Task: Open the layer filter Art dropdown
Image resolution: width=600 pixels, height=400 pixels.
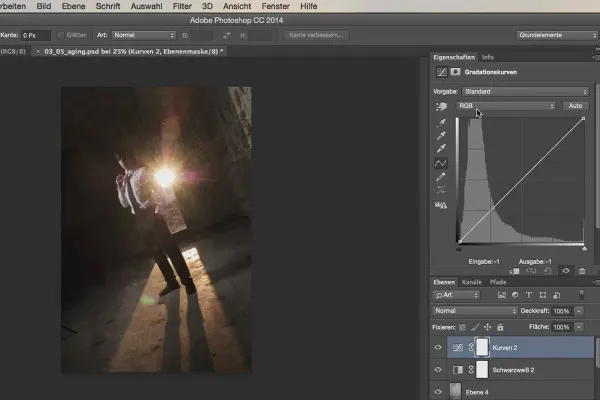Action: click(x=456, y=295)
